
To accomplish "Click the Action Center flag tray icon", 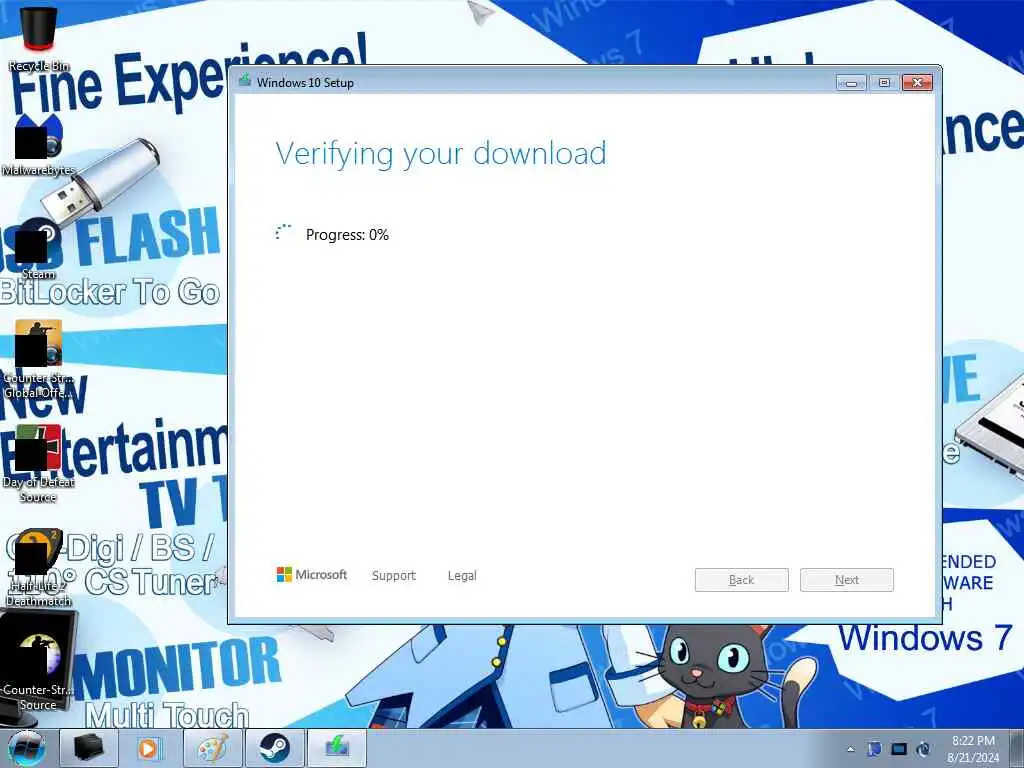I will pyautogui.click(x=874, y=749).
